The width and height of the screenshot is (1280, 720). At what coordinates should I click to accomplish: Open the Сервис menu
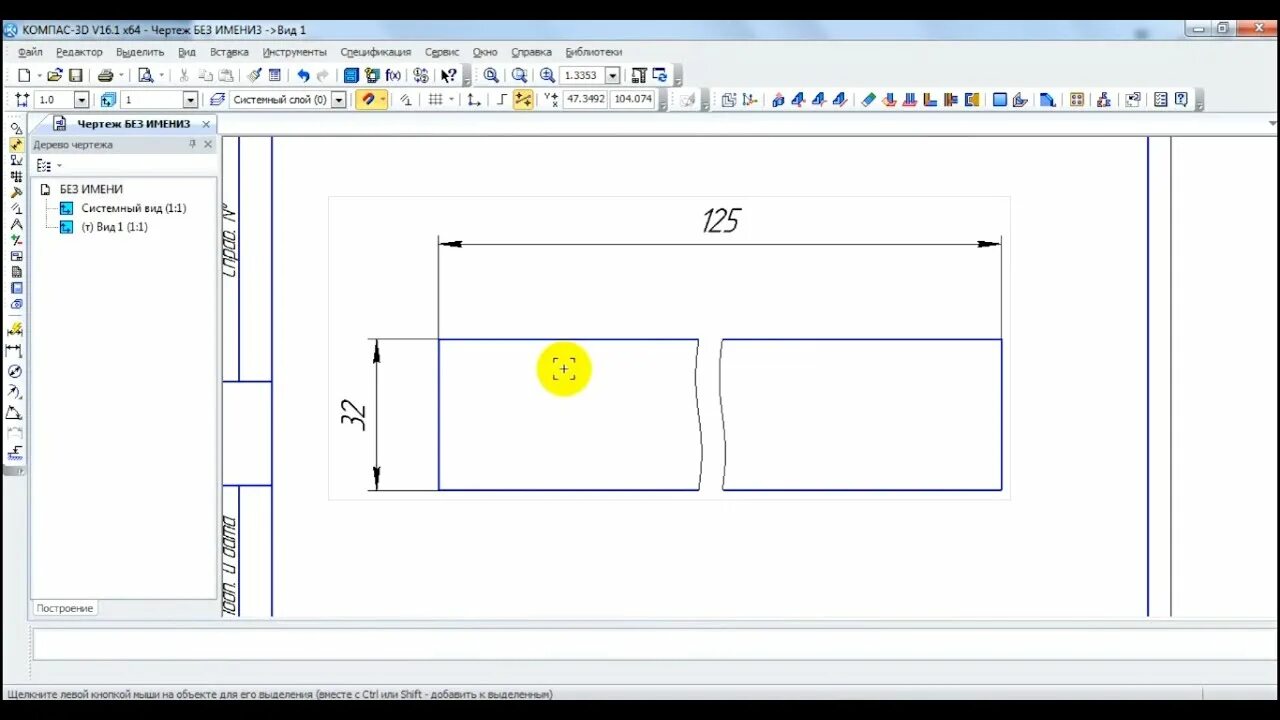[x=442, y=52]
